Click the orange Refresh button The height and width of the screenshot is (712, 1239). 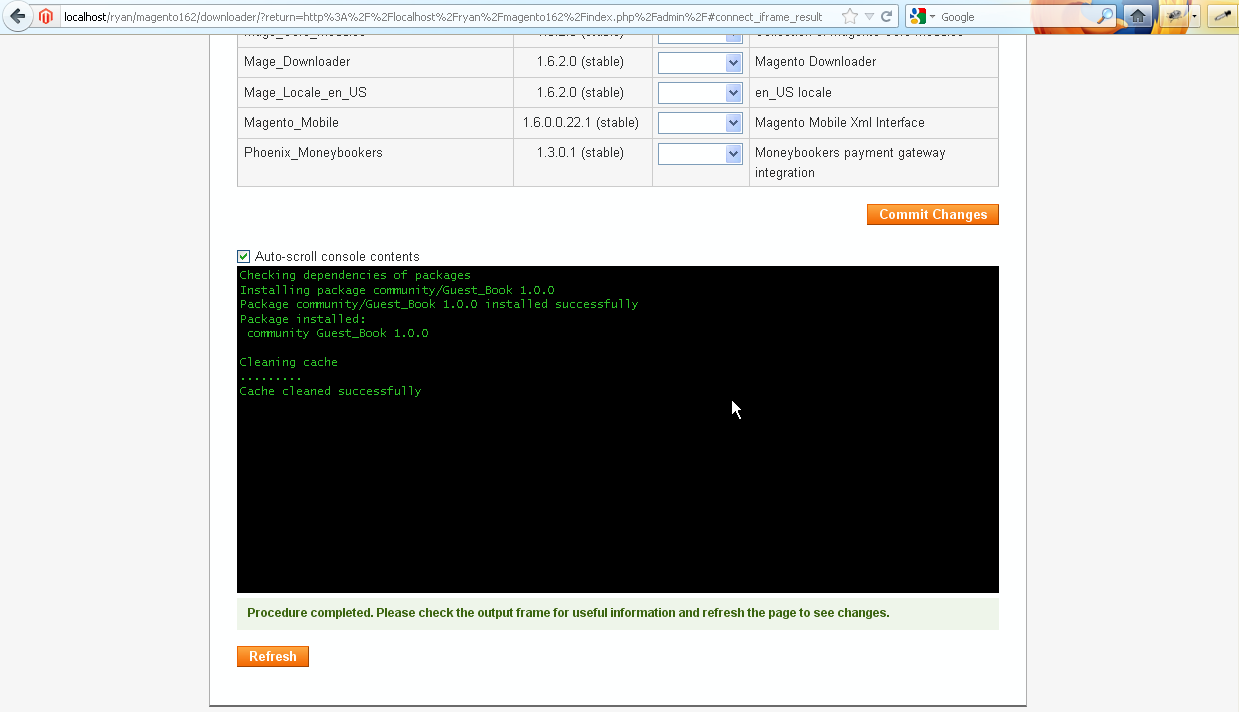point(273,656)
